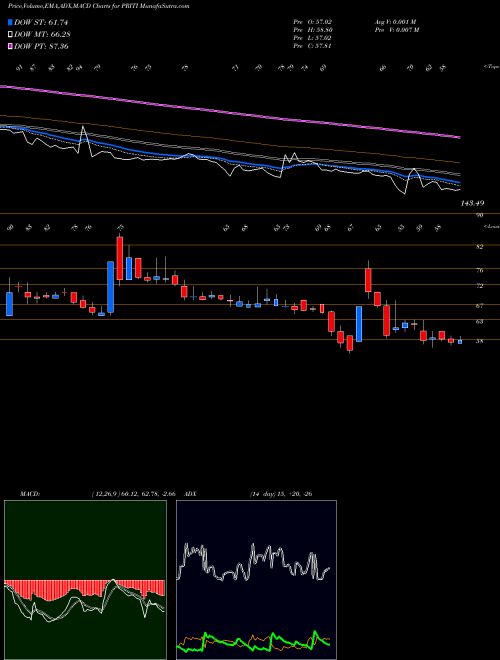Click the 82 price axis label
500x660 pixels.
click(479, 247)
